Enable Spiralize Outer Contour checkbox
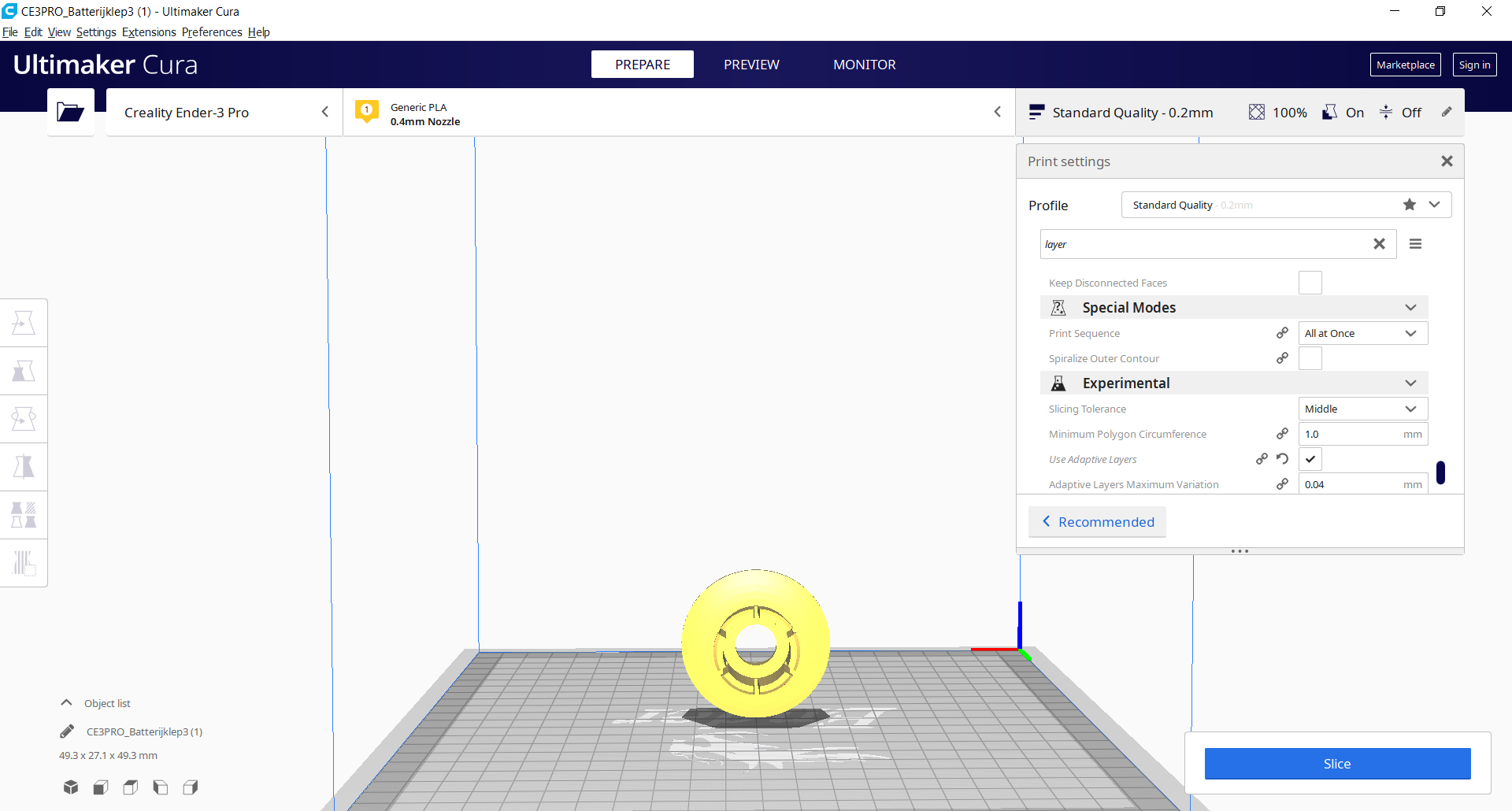 pos(1310,358)
